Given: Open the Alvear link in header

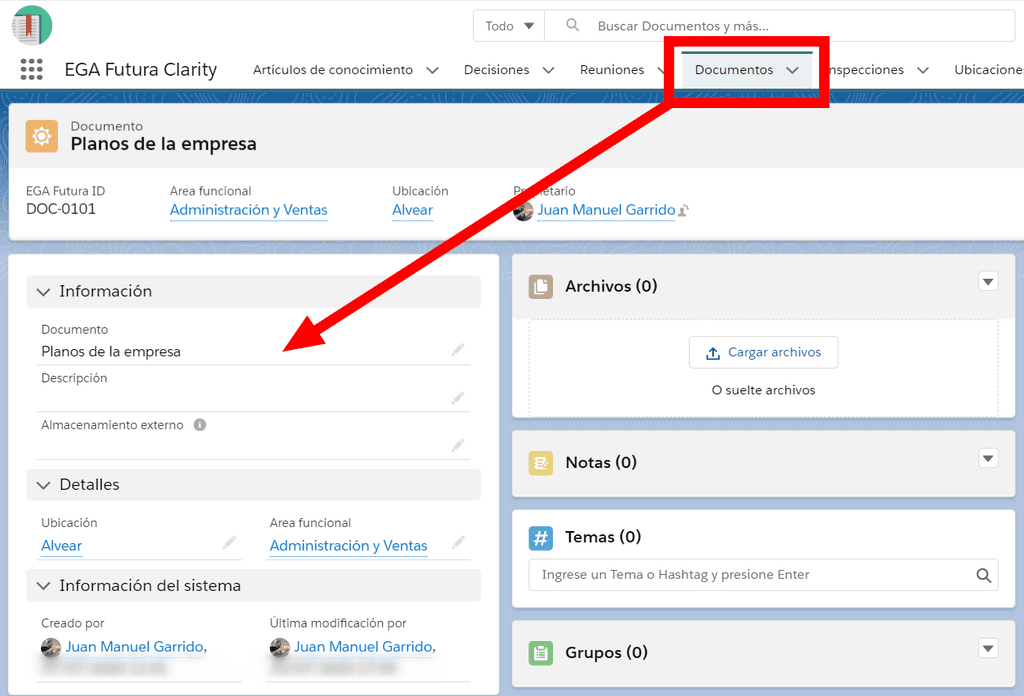Looking at the screenshot, I should click(412, 210).
